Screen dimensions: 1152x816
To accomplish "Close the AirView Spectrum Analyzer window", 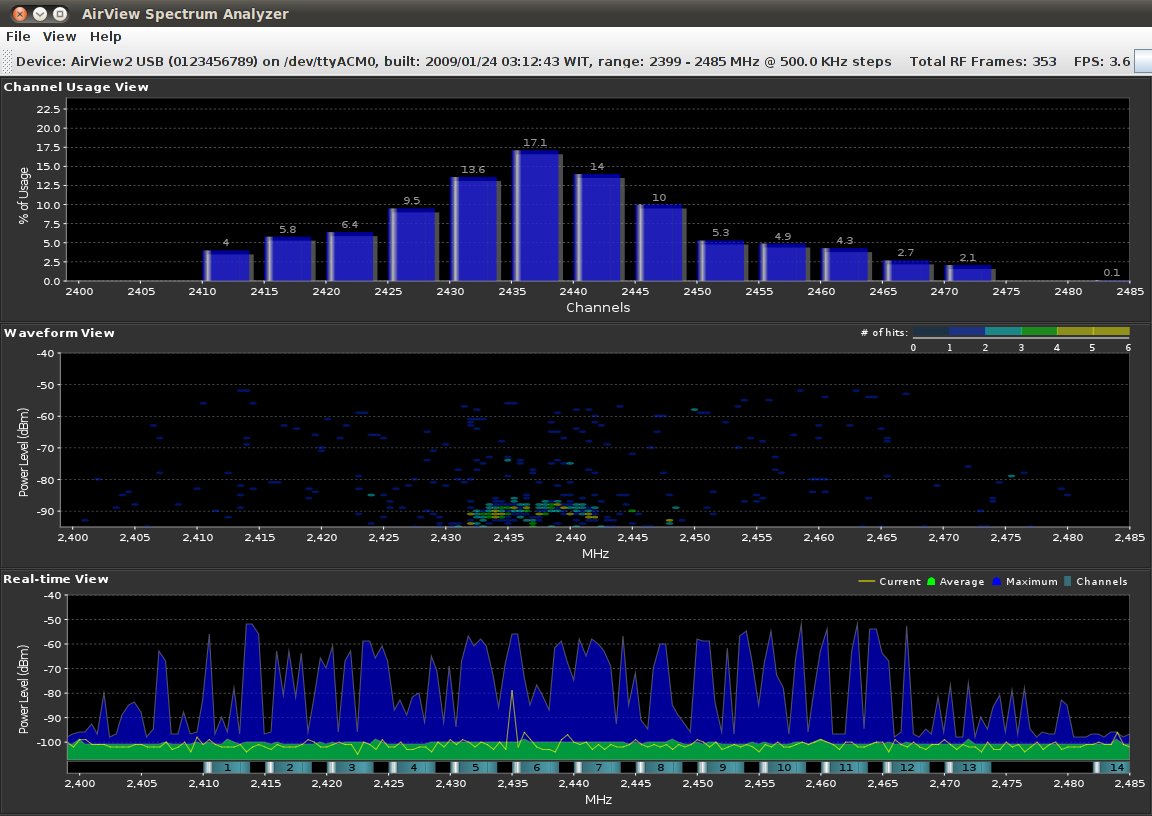I will coord(20,14).
